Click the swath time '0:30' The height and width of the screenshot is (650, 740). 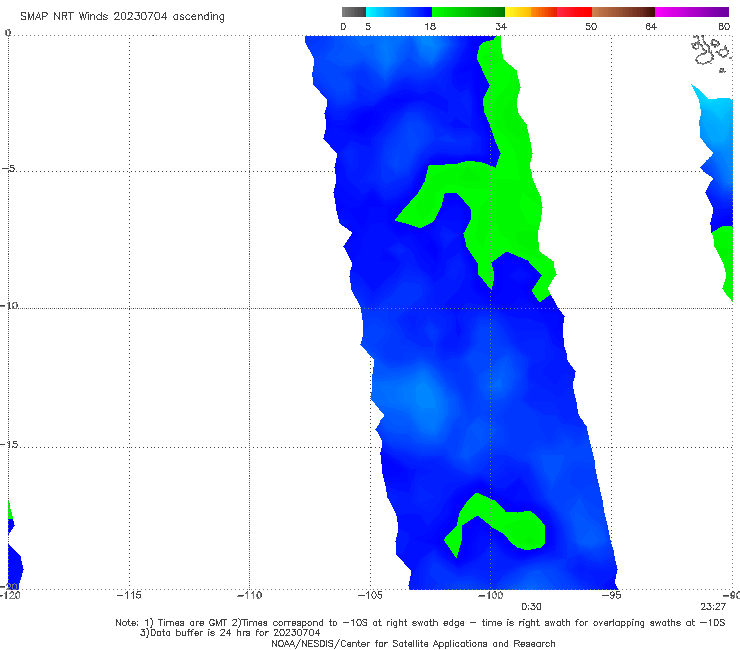(x=531, y=607)
